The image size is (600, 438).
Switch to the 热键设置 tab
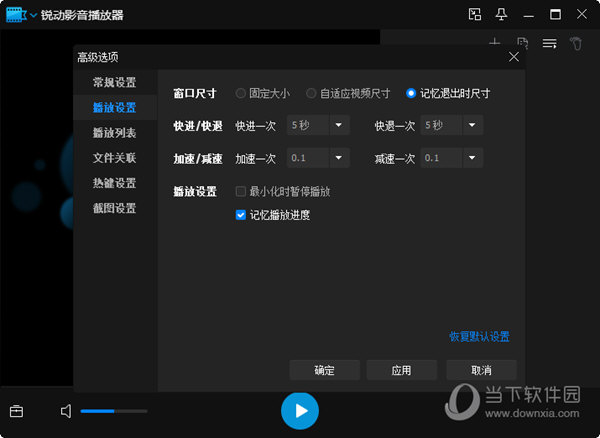[x=114, y=183]
